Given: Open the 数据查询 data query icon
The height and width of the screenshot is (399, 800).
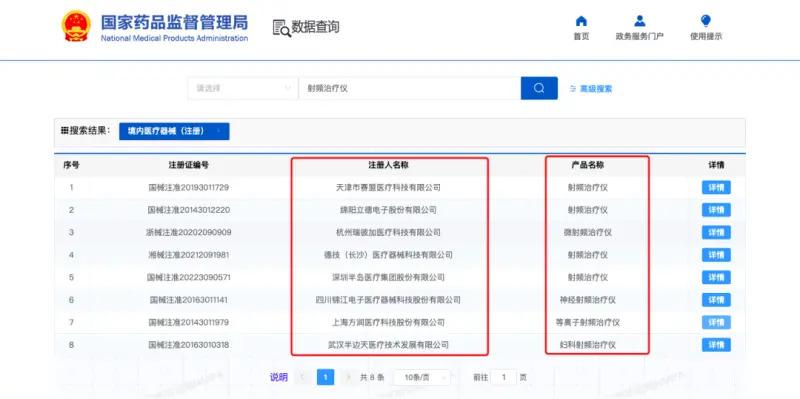Looking at the screenshot, I should point(282,28).
